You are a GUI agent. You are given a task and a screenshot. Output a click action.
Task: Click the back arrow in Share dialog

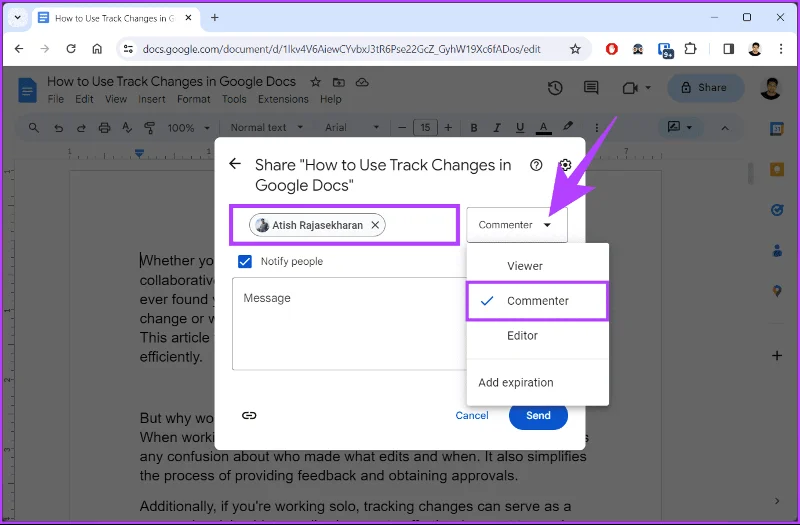(x=235, y=164)
